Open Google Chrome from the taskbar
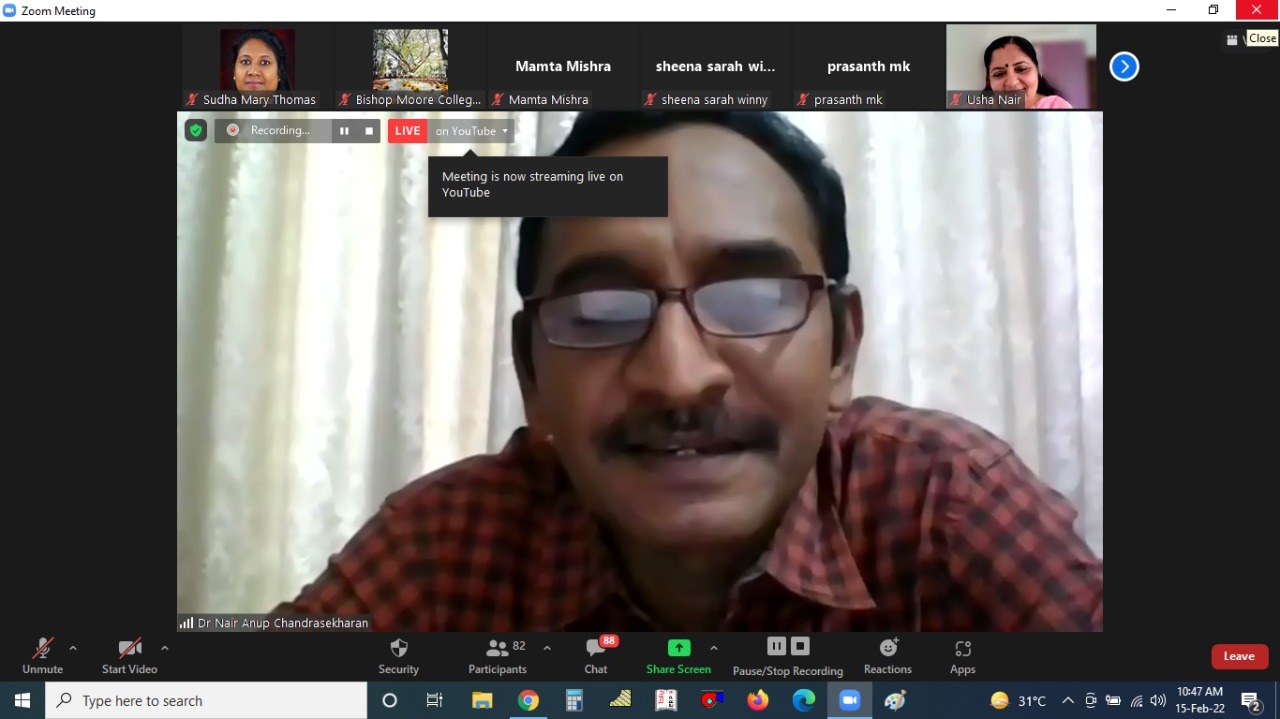The width and height of the screenshot is (1280, 719). 528,700
